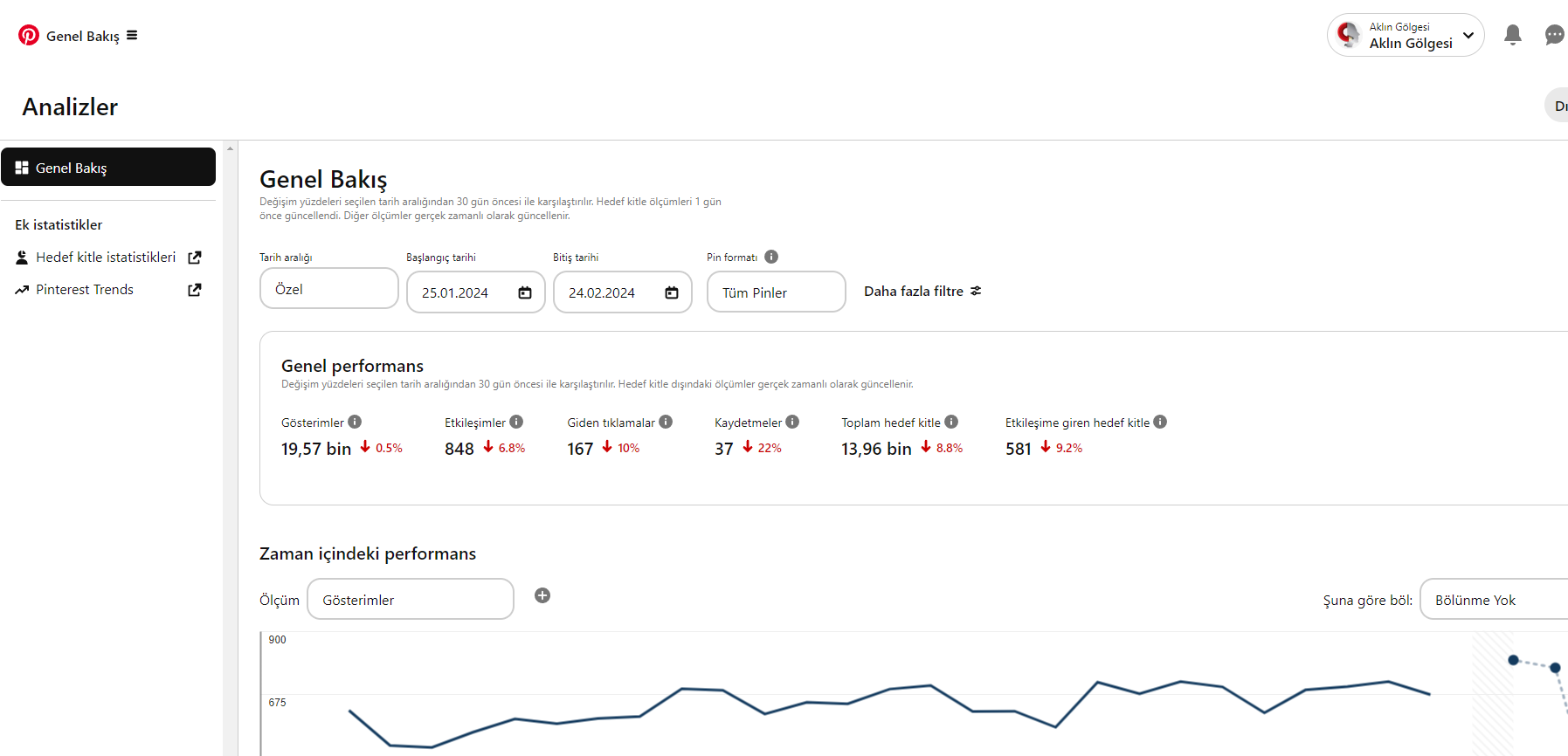Open the Bölünme Yok split dropdown
The image size is (1568, 756).
1494,599
